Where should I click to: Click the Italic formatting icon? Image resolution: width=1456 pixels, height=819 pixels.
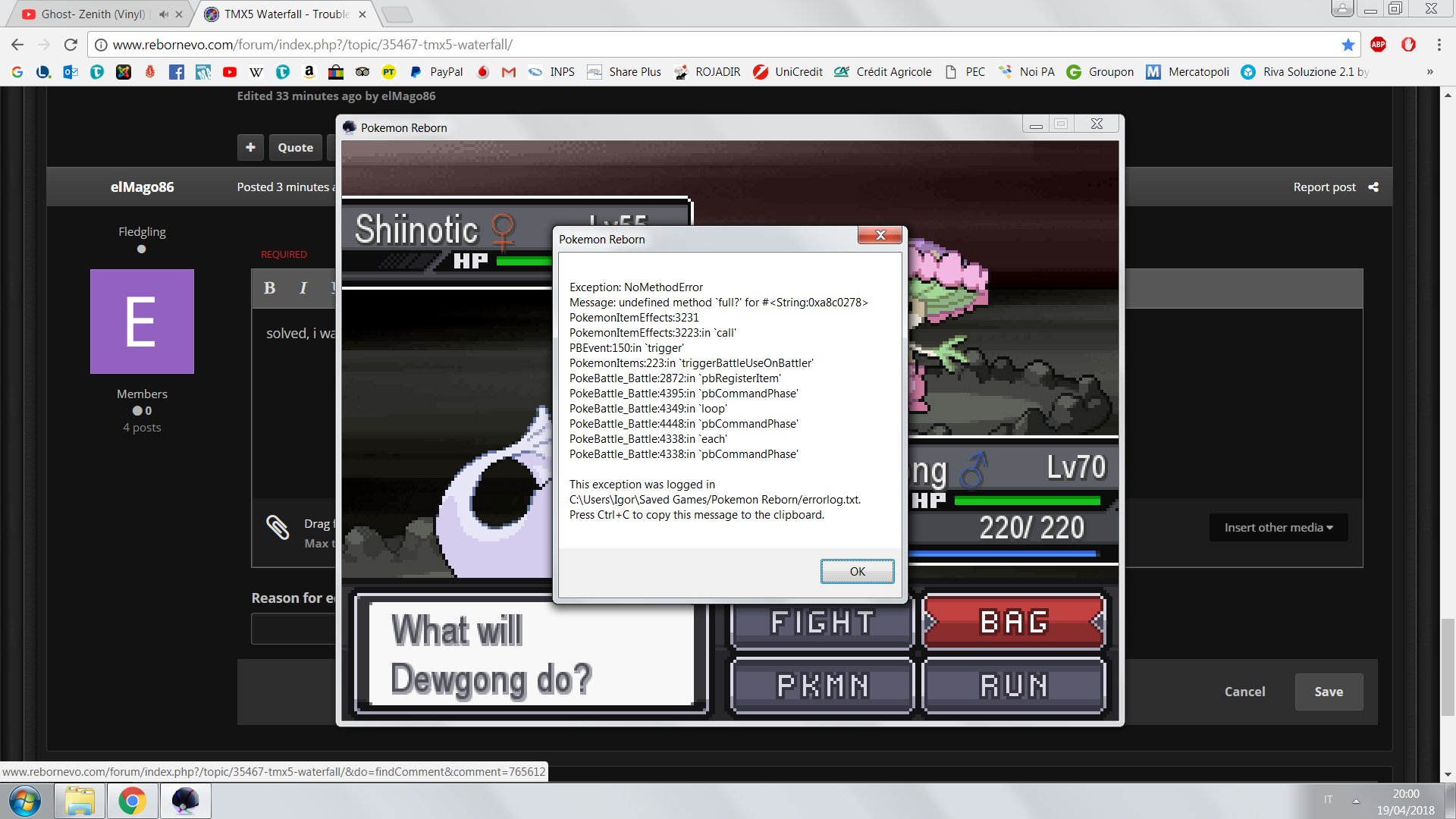pos(303,288)
